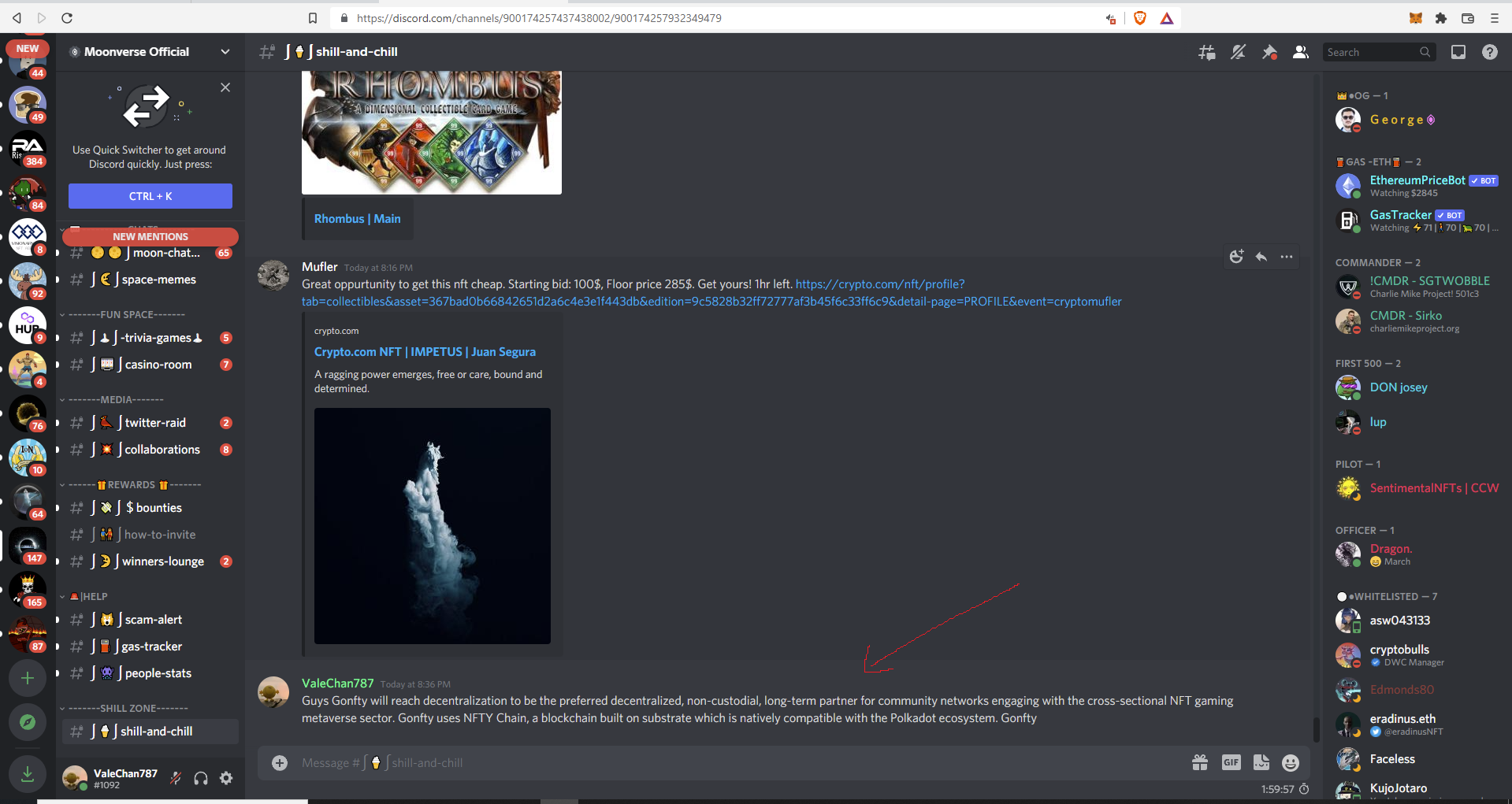Open the gas-tracker channel
This screenshot has height=804, width=1512.
150,647
